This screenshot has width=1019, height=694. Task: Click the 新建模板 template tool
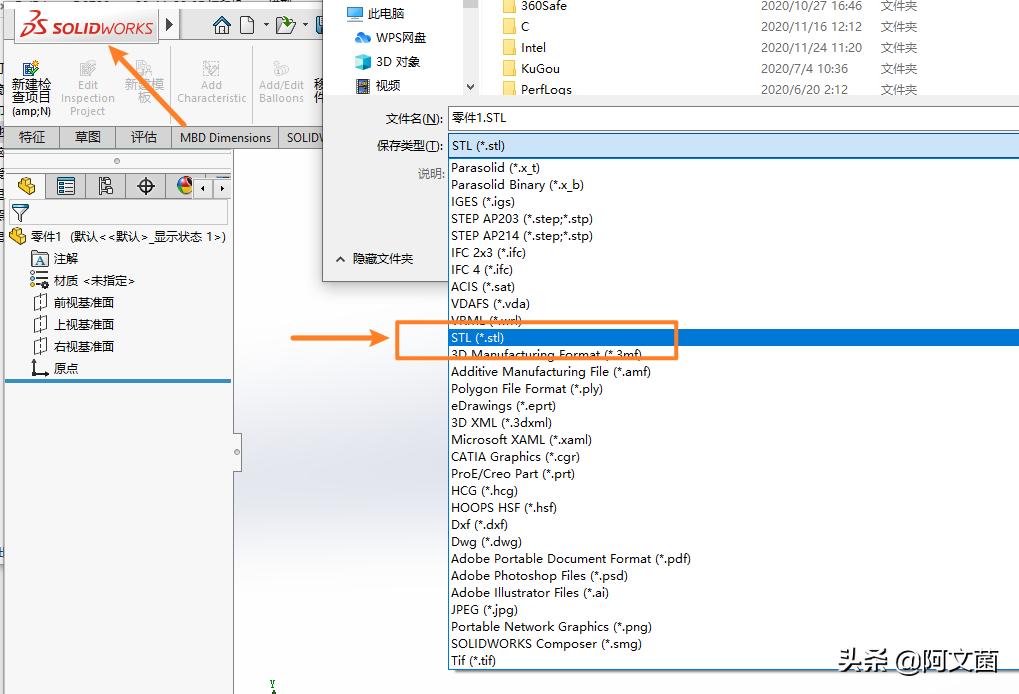(144, 82)
